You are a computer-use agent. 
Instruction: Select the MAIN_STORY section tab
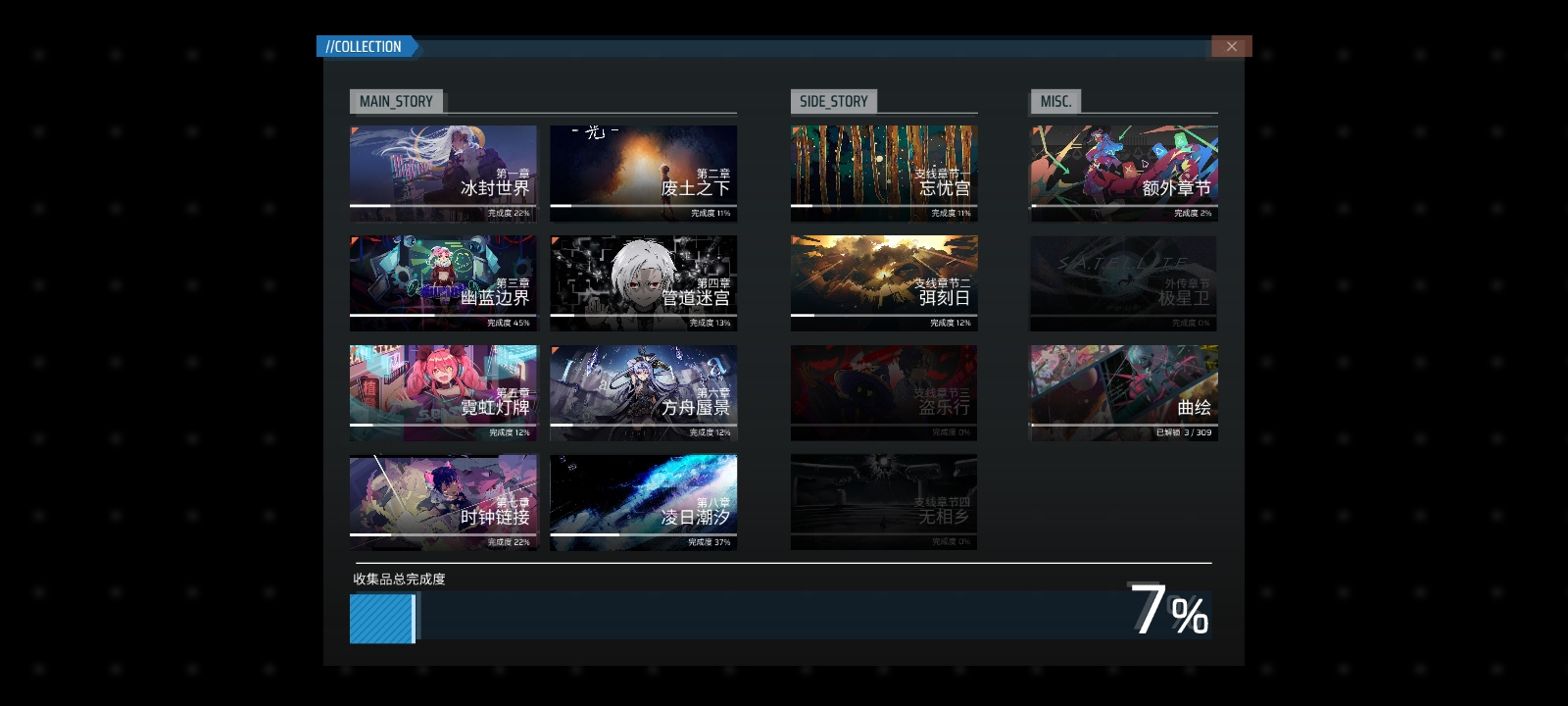point(396,101)
